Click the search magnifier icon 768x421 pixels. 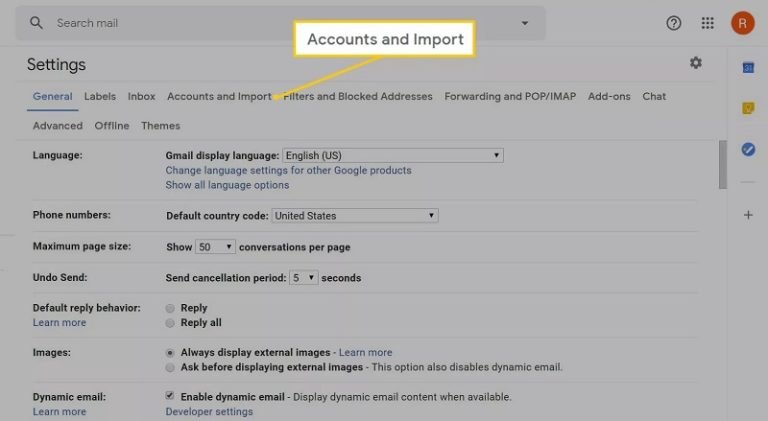coord(37,23)
